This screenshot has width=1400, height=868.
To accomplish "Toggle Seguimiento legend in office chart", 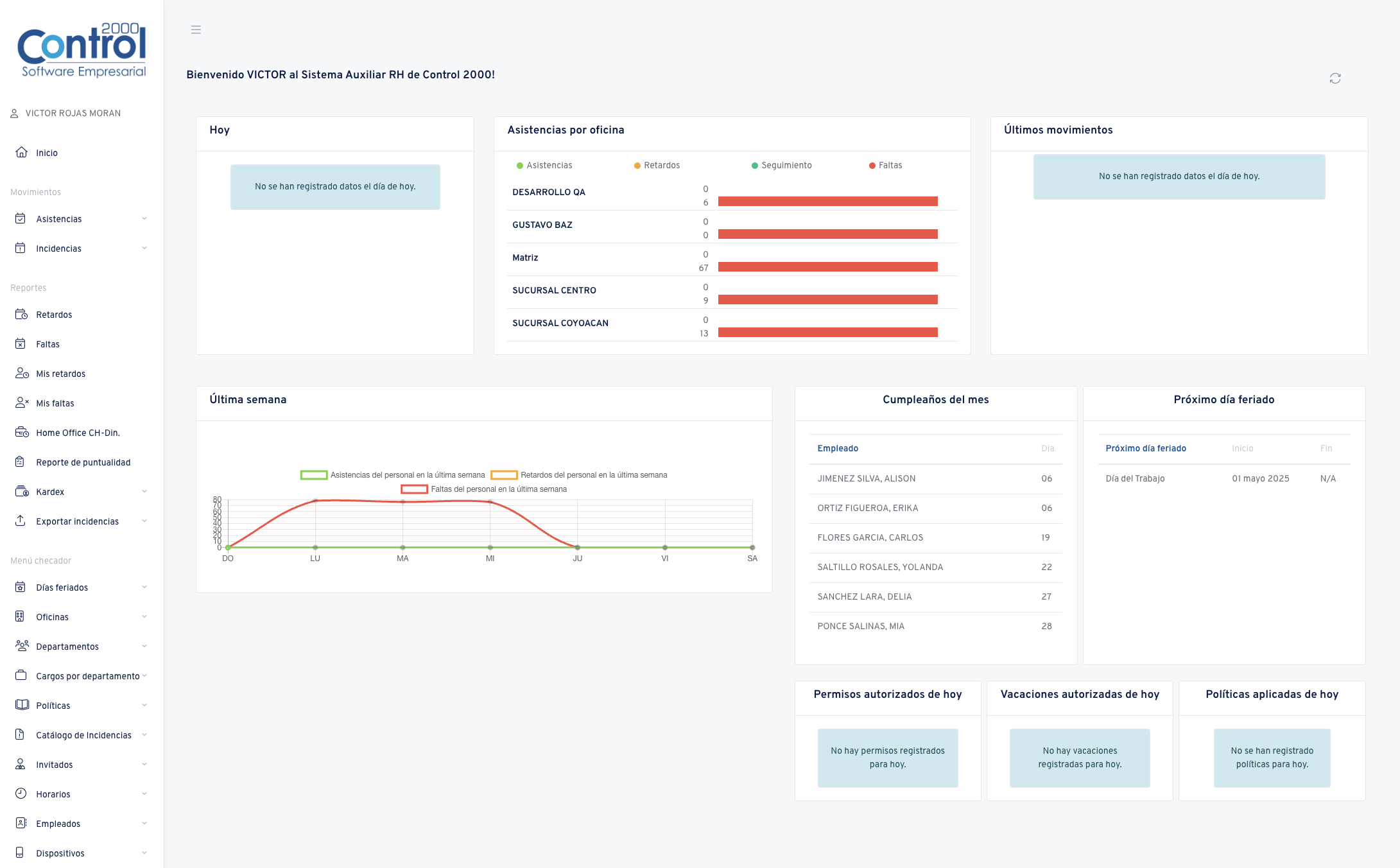I will [781, 165].
